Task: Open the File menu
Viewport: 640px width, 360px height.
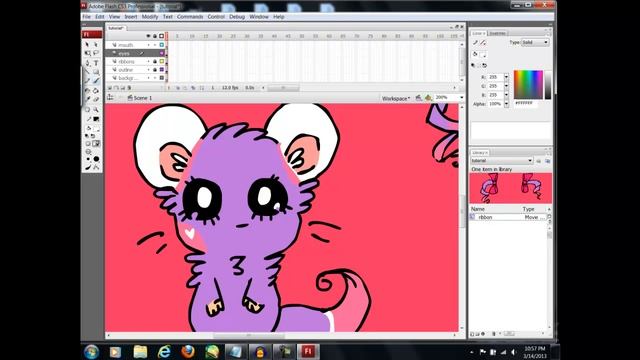Action: pos(87,17)
